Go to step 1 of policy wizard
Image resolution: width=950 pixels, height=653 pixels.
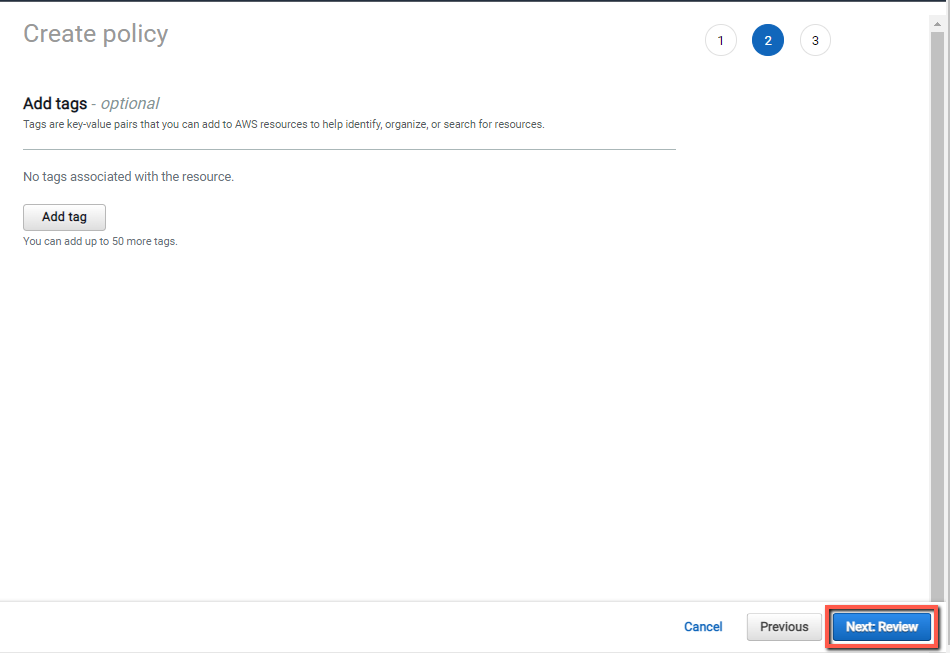pos(720,41)
